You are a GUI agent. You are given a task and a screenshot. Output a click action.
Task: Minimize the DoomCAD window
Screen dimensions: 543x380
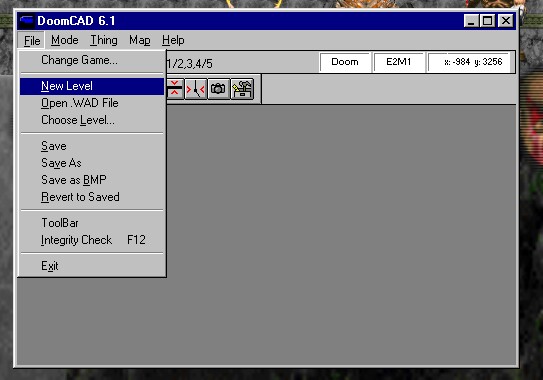click(471, 21)
